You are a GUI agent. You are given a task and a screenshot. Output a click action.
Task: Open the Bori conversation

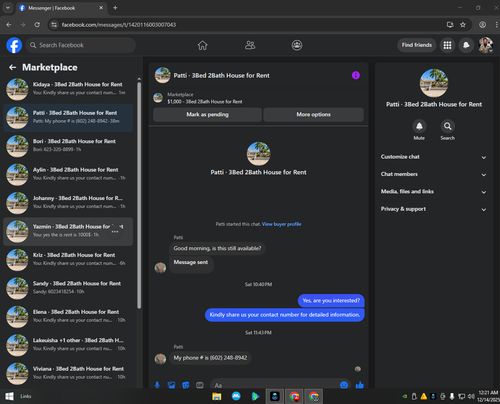pyautogui.click(x=68, y=146)
